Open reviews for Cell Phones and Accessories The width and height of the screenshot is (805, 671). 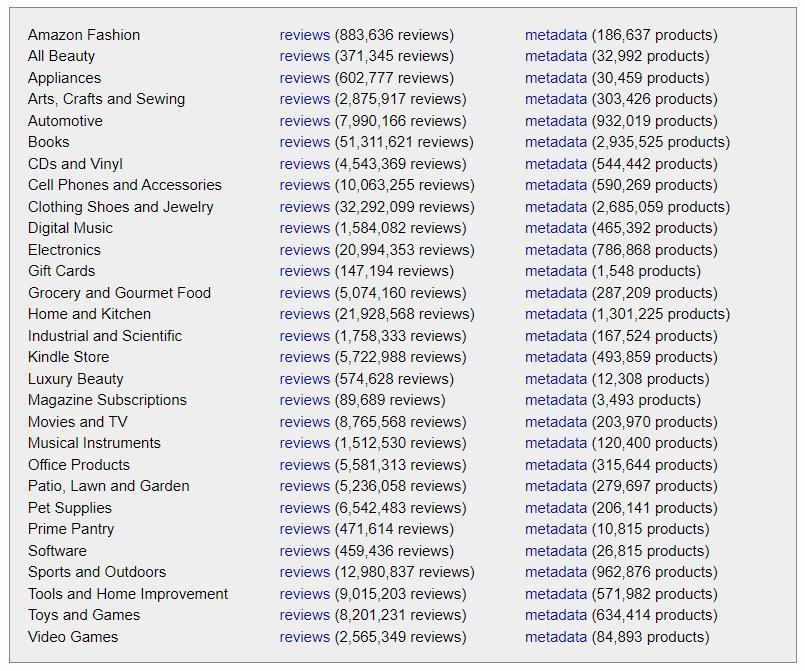click(x=304, y=185)
